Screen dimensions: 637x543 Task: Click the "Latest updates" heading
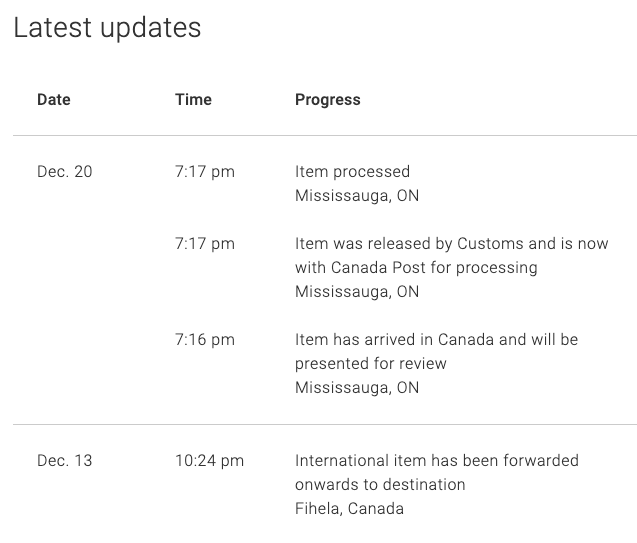107,28
